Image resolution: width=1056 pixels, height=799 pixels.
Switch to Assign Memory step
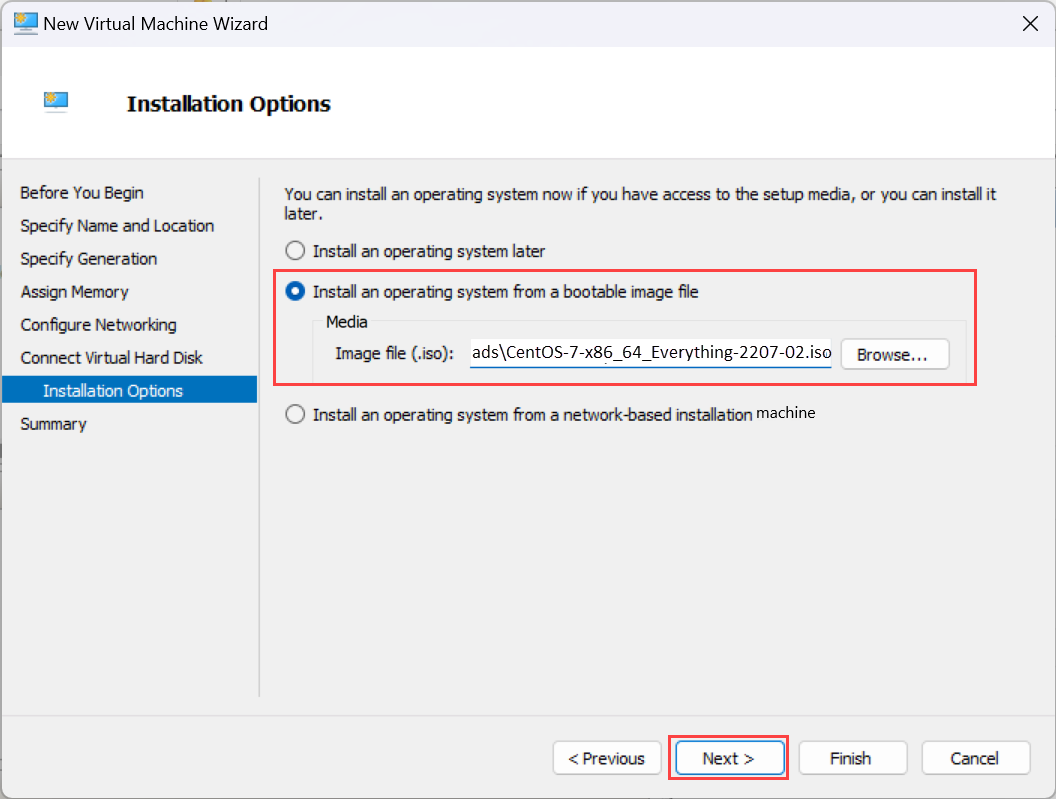click(x=75, y=292)
